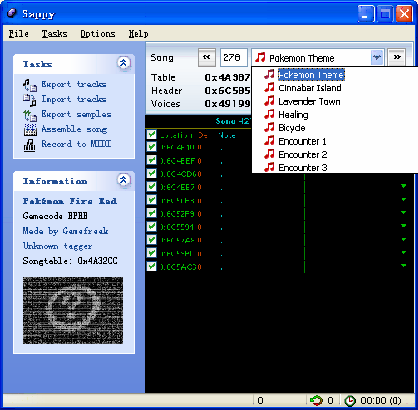Click the green arrow on track 6C52F9 row
The image size is (418, 410).
pos(404,212)
